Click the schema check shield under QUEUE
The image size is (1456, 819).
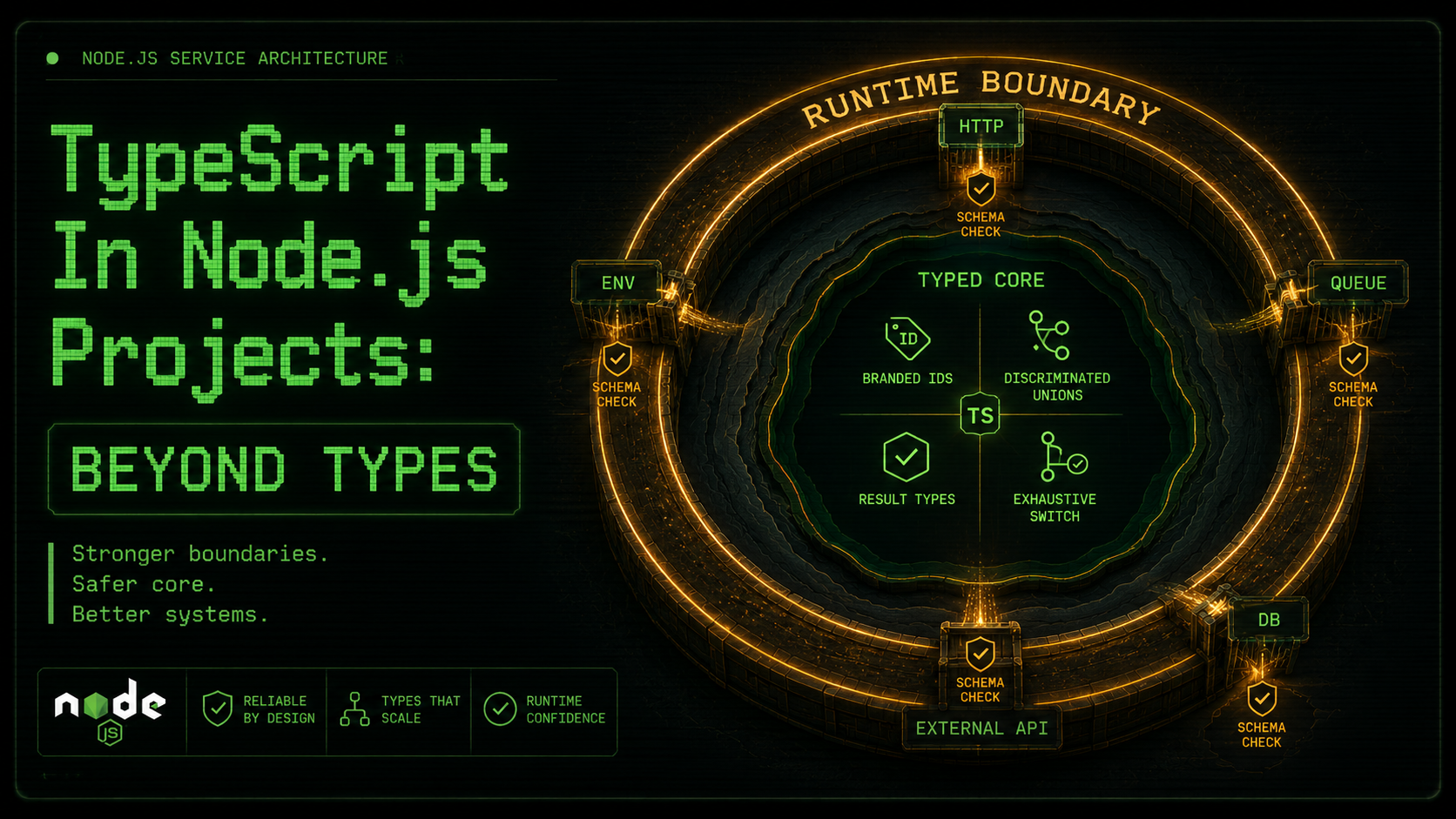tap(1353, 358)
